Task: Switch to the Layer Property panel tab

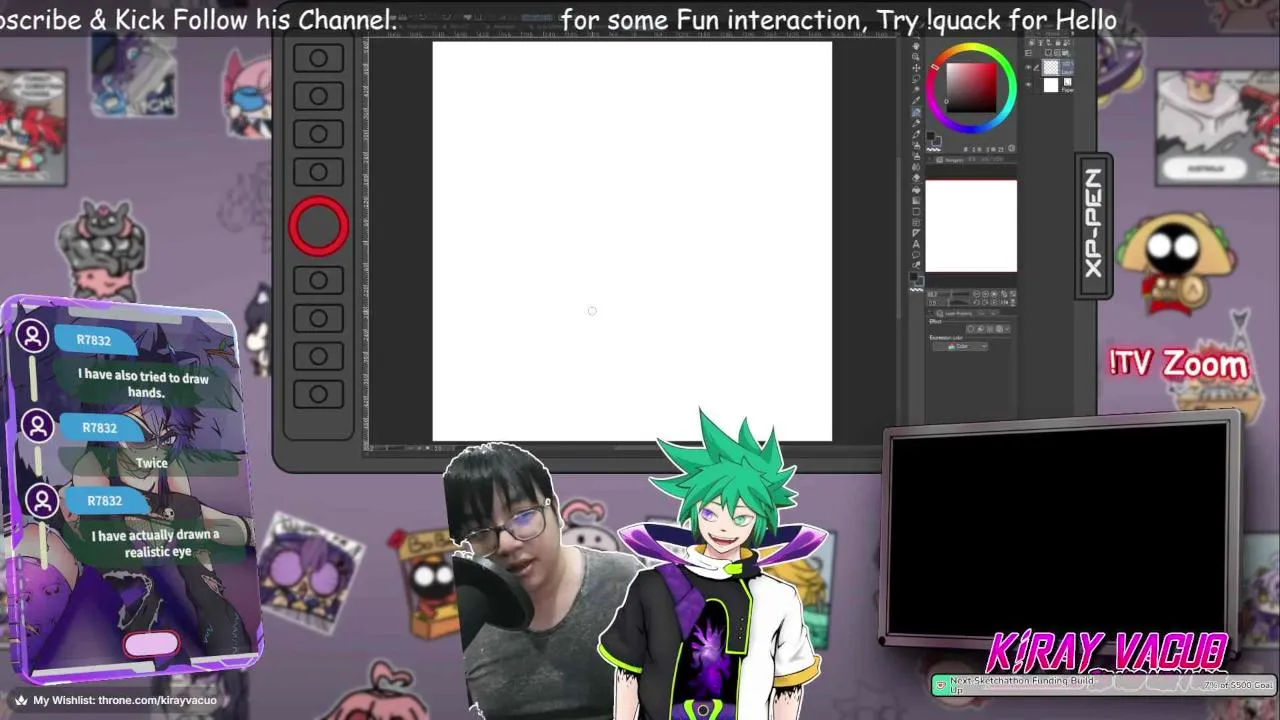Action: coord(955,313)
